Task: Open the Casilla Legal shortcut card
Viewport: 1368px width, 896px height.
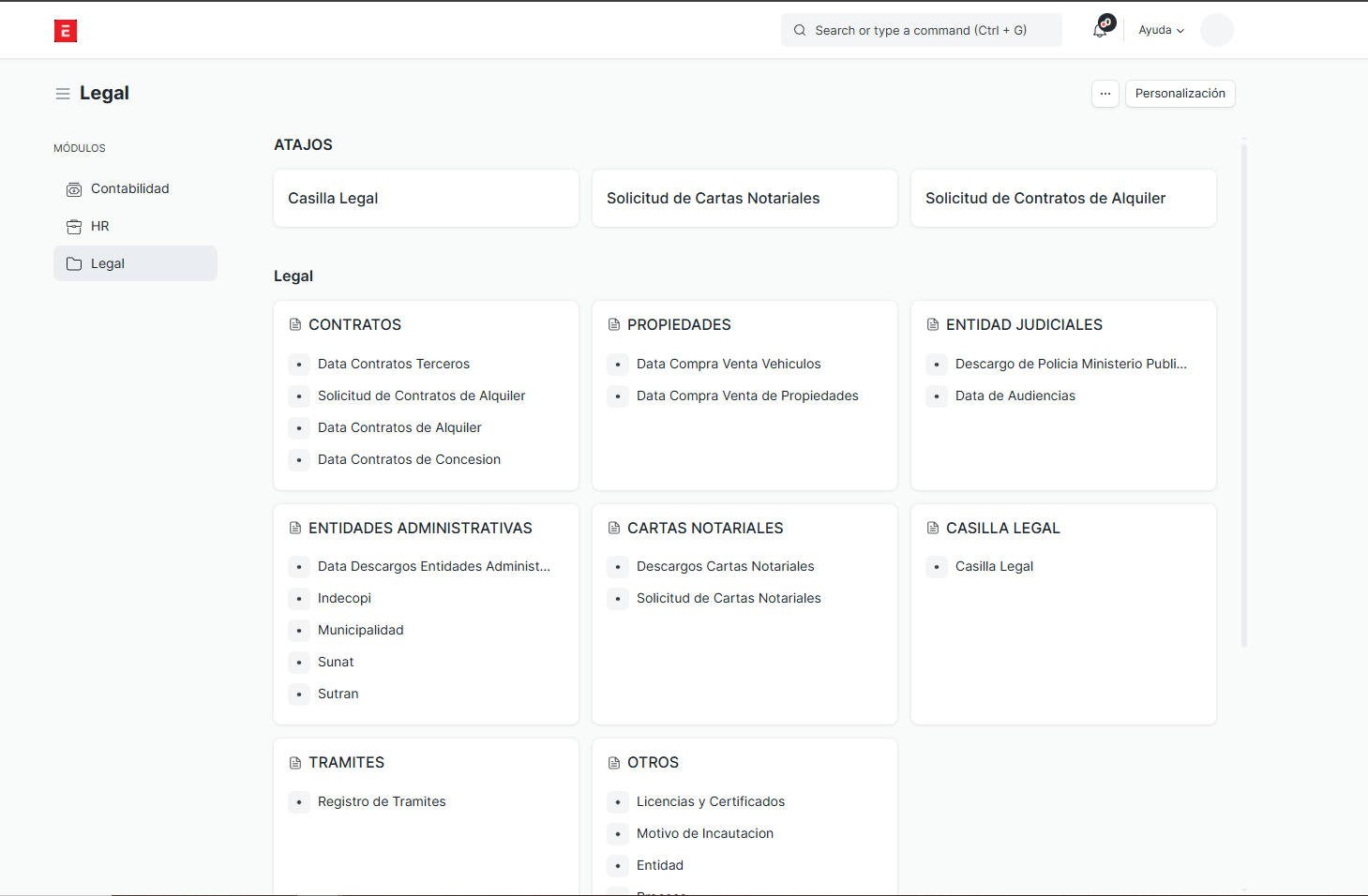Action: click(x=426, y=199)
